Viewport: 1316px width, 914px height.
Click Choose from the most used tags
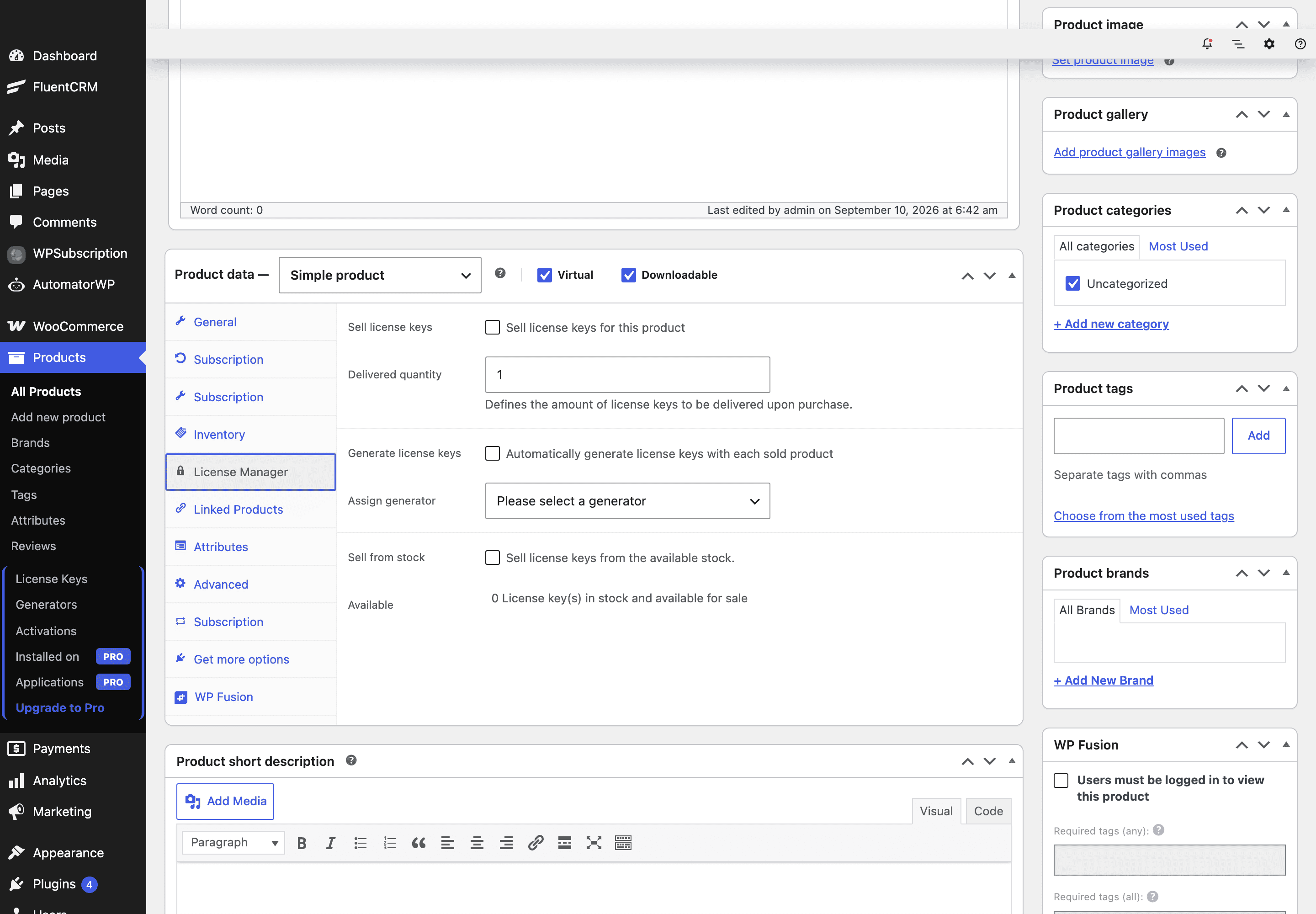point(1144,516)
